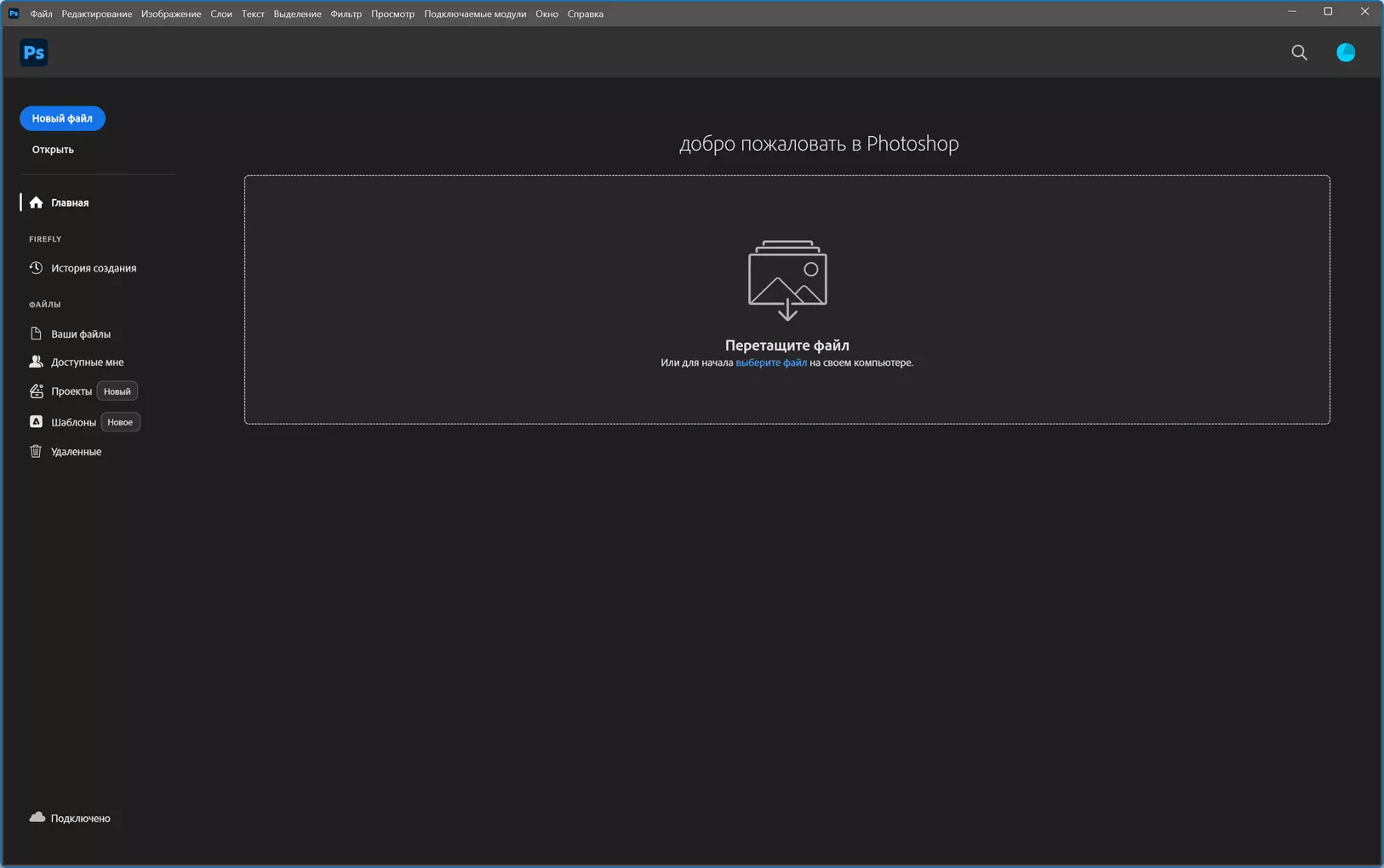Click the drop image placeholder icon
Screen dimensions: 1384x868
click(787, 280)
